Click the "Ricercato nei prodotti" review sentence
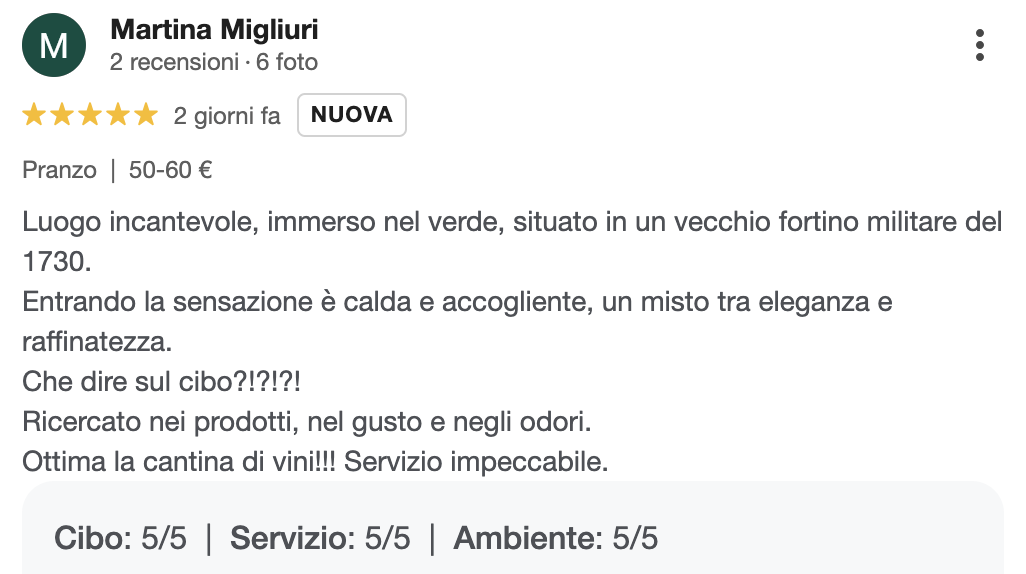The width and height of the screenshot is (1026, 574). tap(308, 421)
